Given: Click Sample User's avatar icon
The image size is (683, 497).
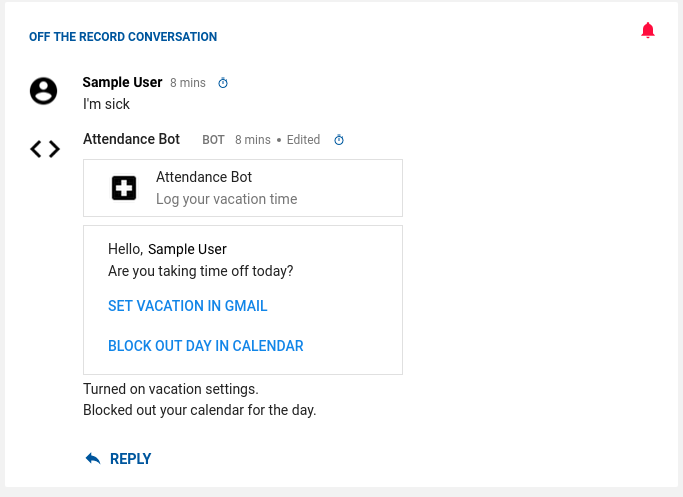Looking at the screenshot, I should tap(44, 91).
